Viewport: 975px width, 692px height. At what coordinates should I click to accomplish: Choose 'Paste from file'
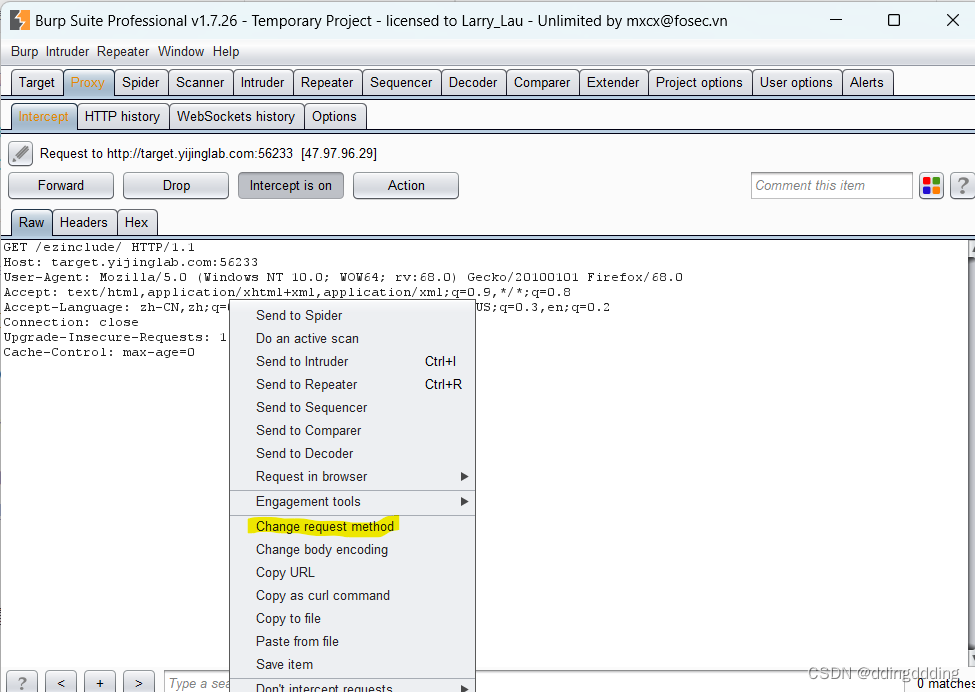coord(353,642)
